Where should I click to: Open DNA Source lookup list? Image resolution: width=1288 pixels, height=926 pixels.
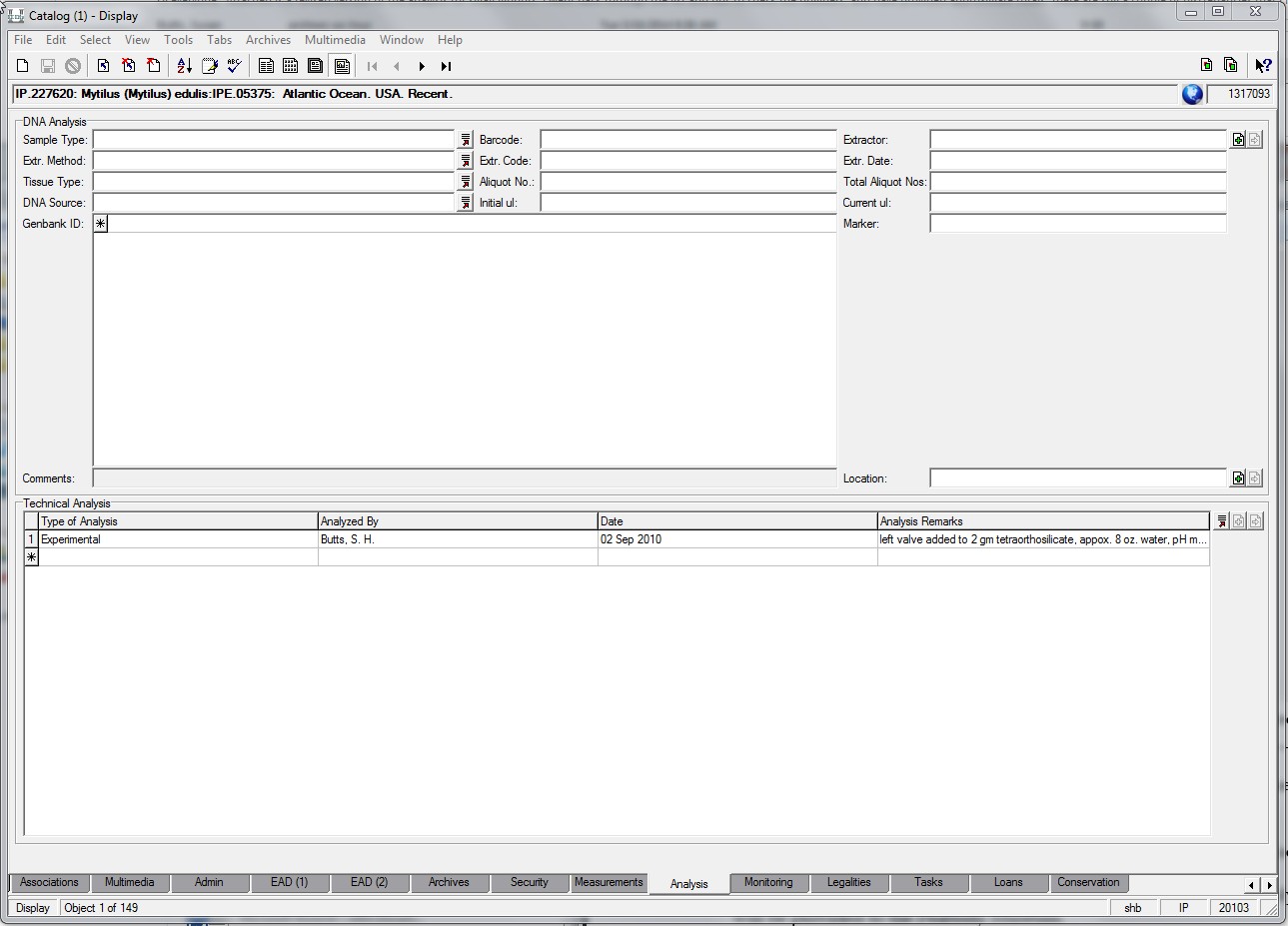pos(466,203)
